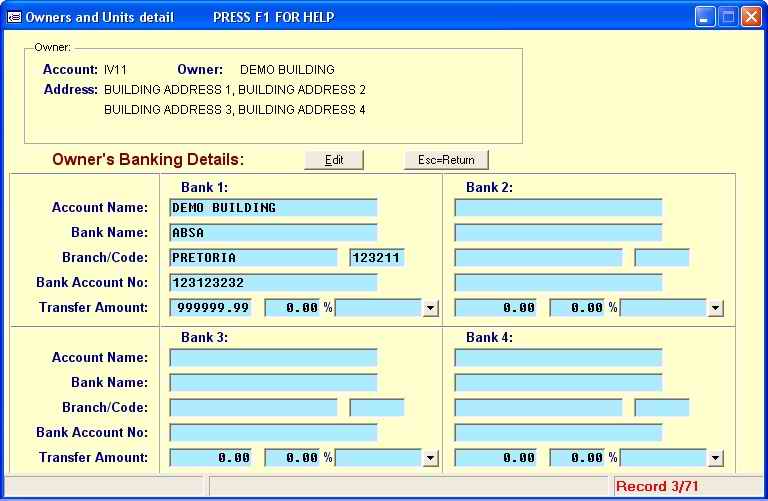This screenshot has width=768, height=501.
Task: Click Bank 4 transfer type combo box field
Action: click(664, 458)
